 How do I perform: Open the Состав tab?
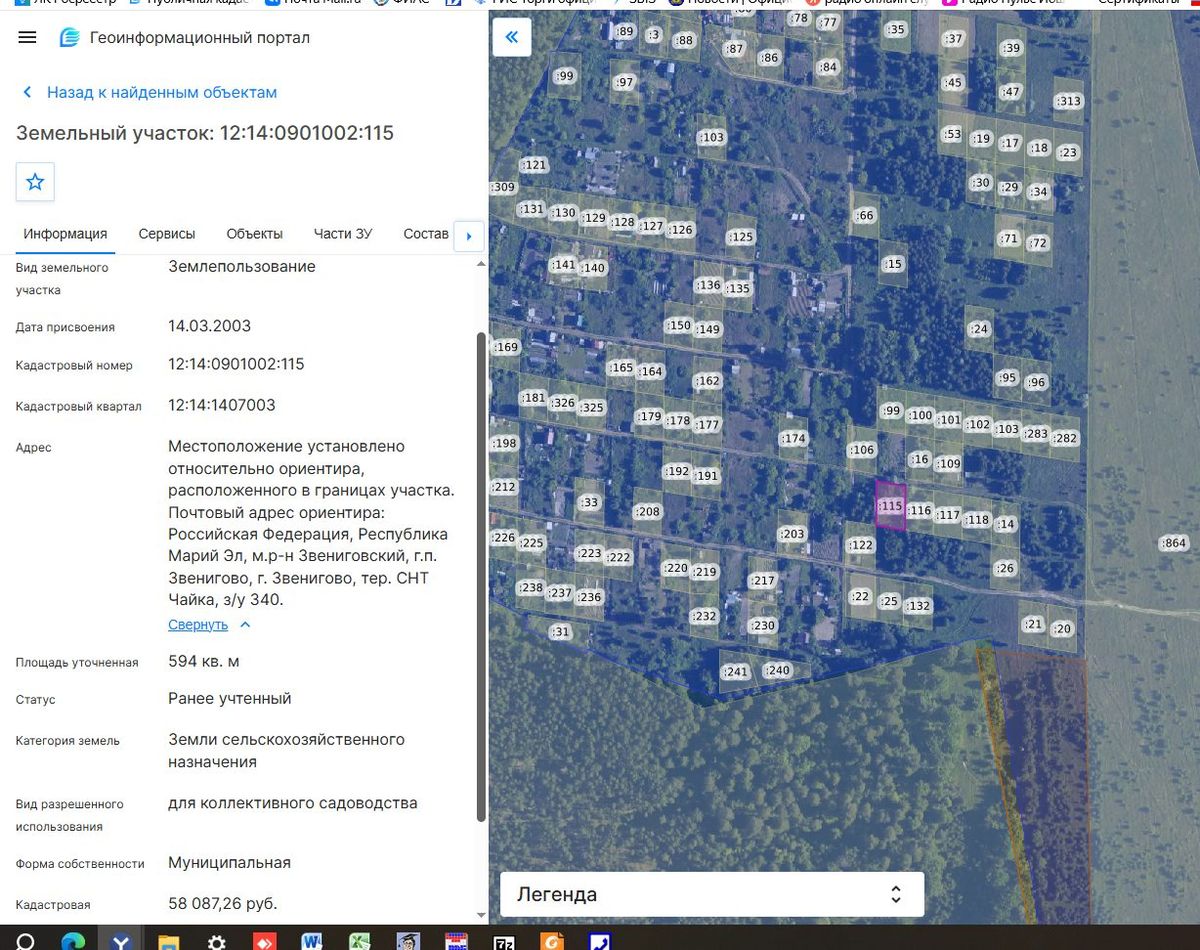[x=426, y=233]
